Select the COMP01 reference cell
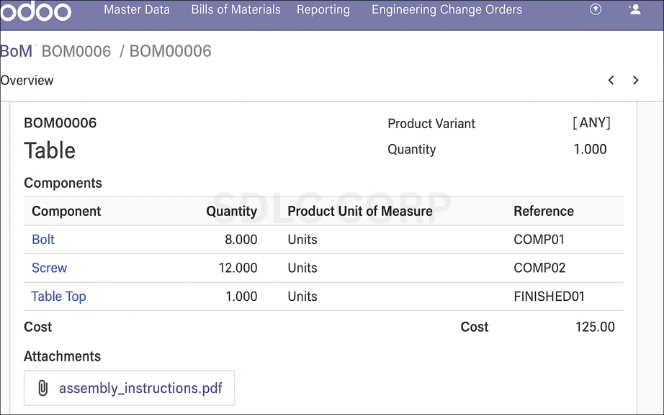 point(539,239)
